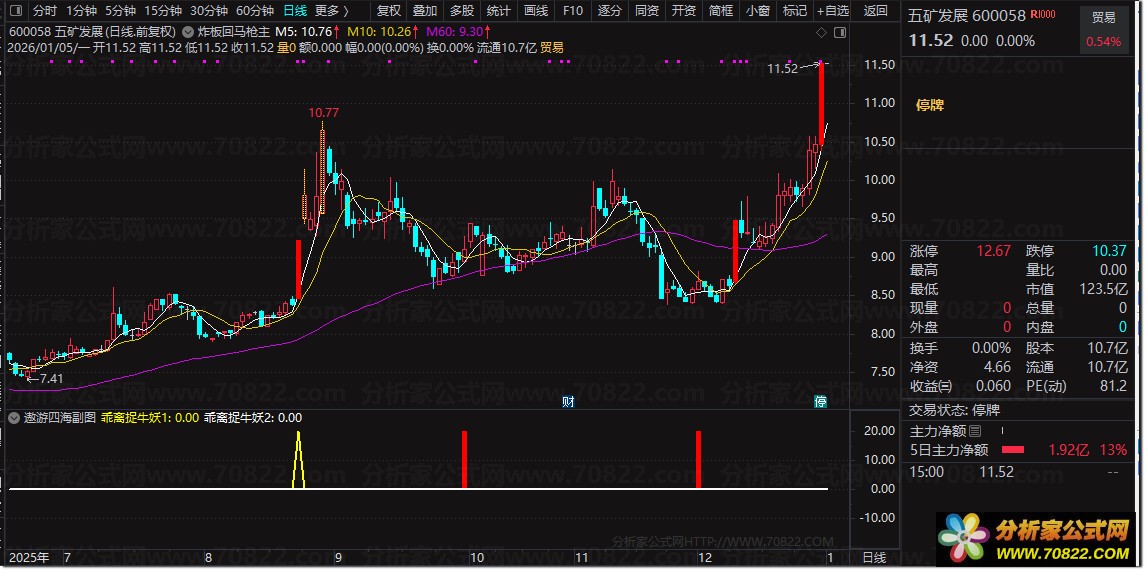Click the M10: 10.26 moving average label

pos(382,32)
